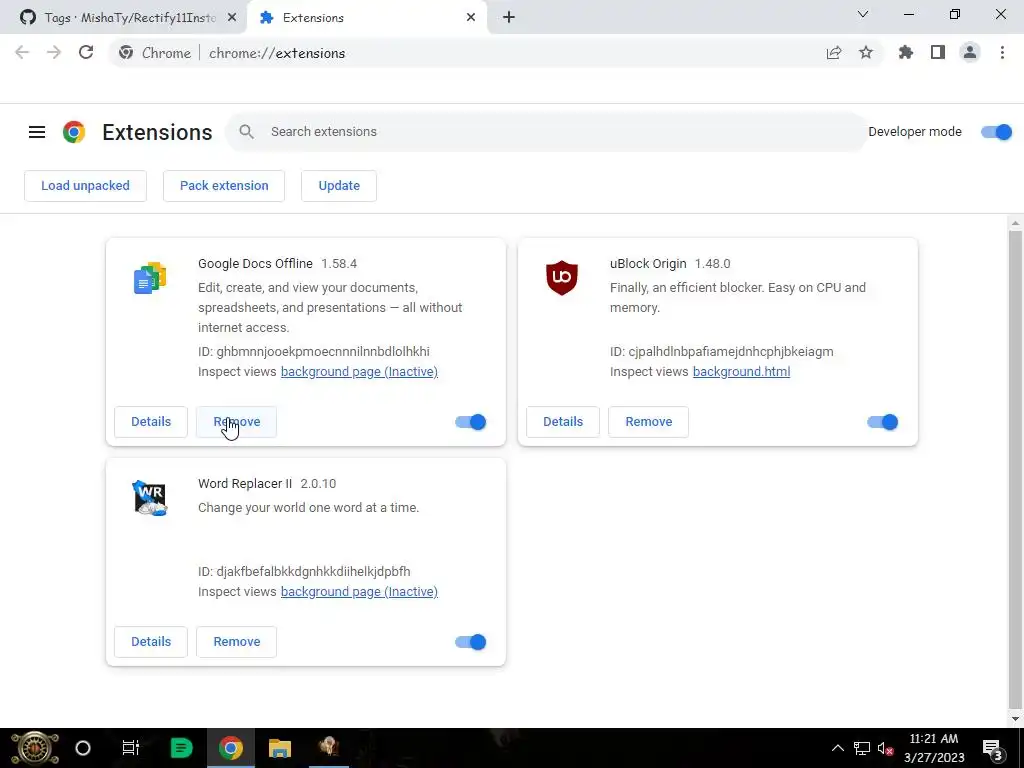Click Load unpacked button

click(86, 186)
